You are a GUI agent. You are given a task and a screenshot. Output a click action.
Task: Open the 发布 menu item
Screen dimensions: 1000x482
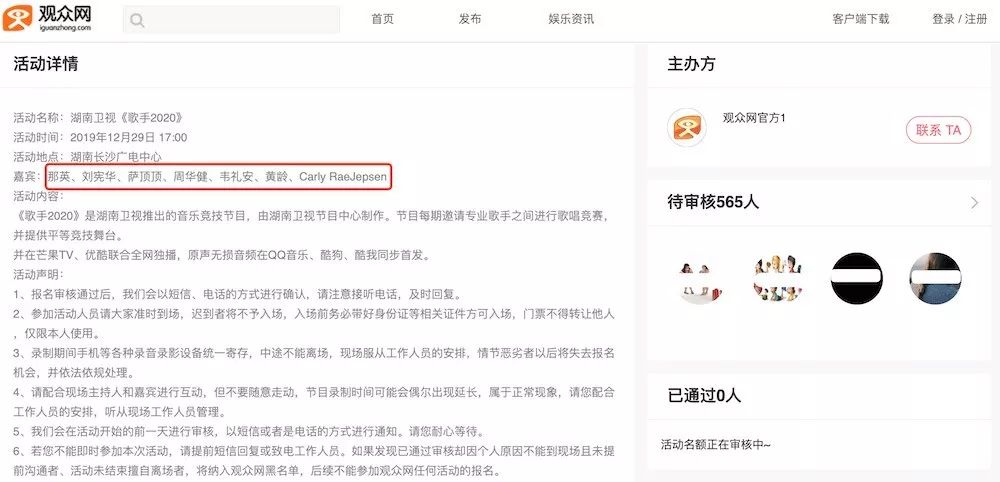pos(470,19)
